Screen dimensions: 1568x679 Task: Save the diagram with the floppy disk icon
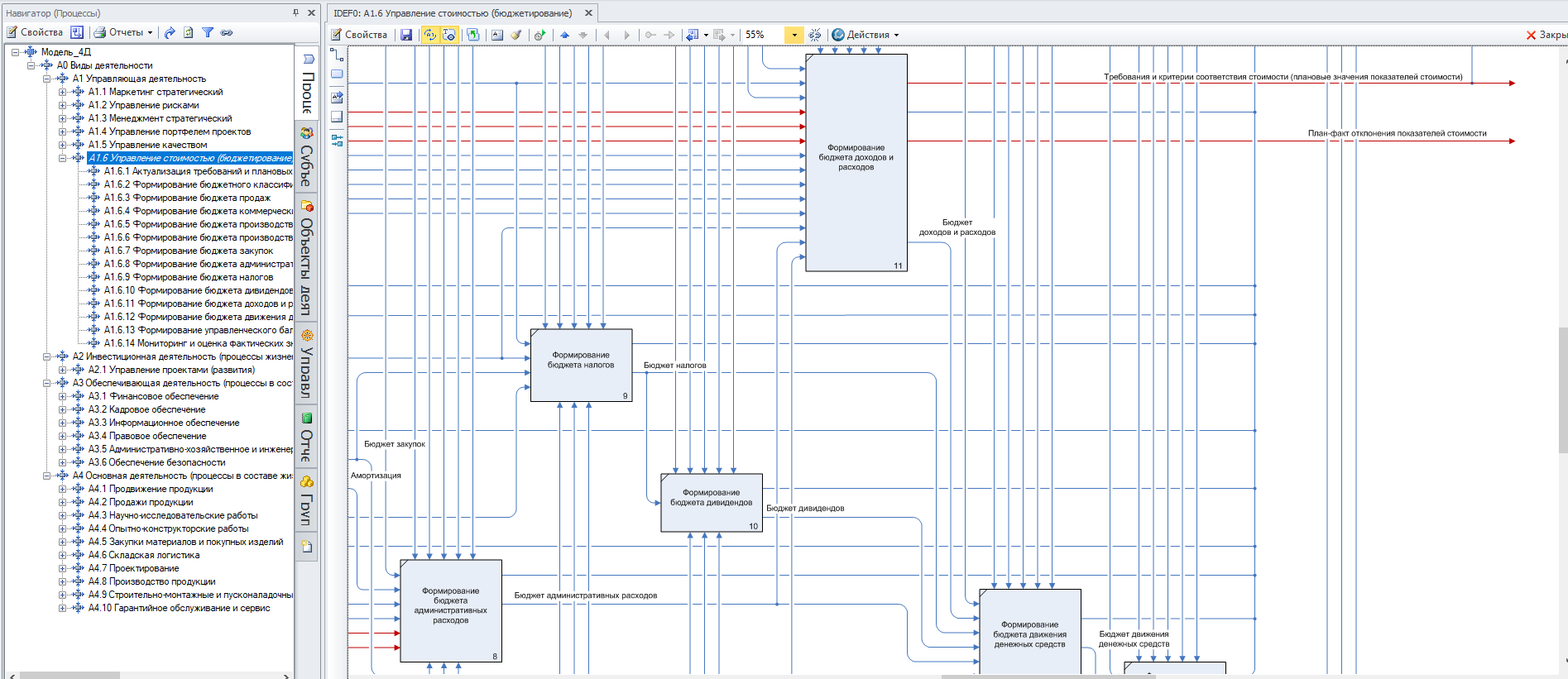click(x=406, y=35)
